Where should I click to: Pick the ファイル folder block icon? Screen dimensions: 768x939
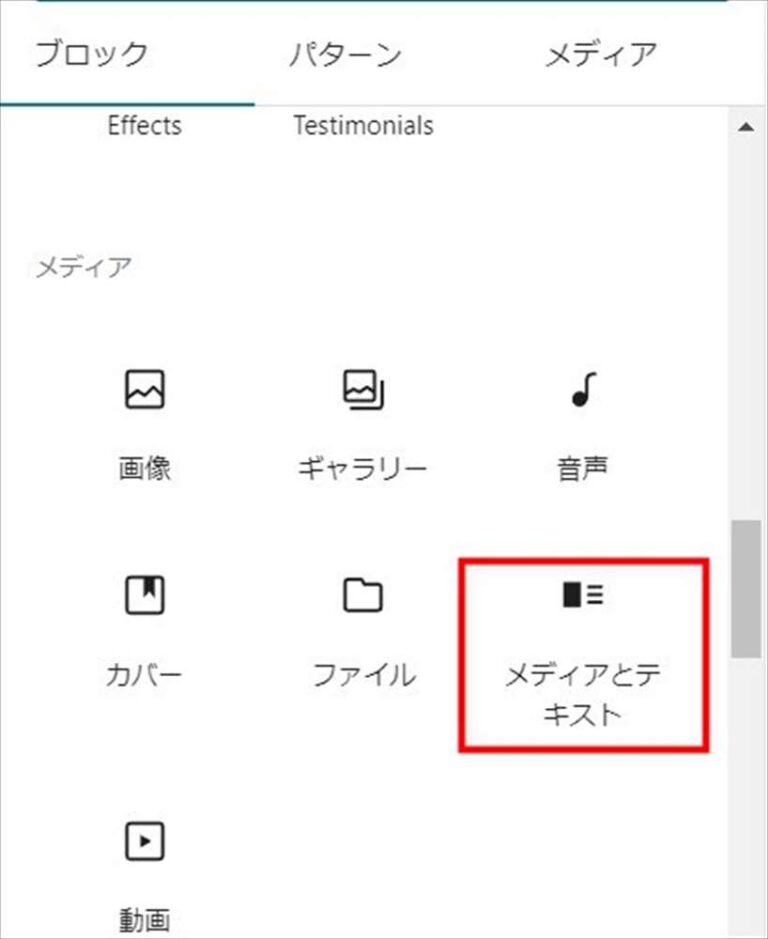tap(363, 596)
